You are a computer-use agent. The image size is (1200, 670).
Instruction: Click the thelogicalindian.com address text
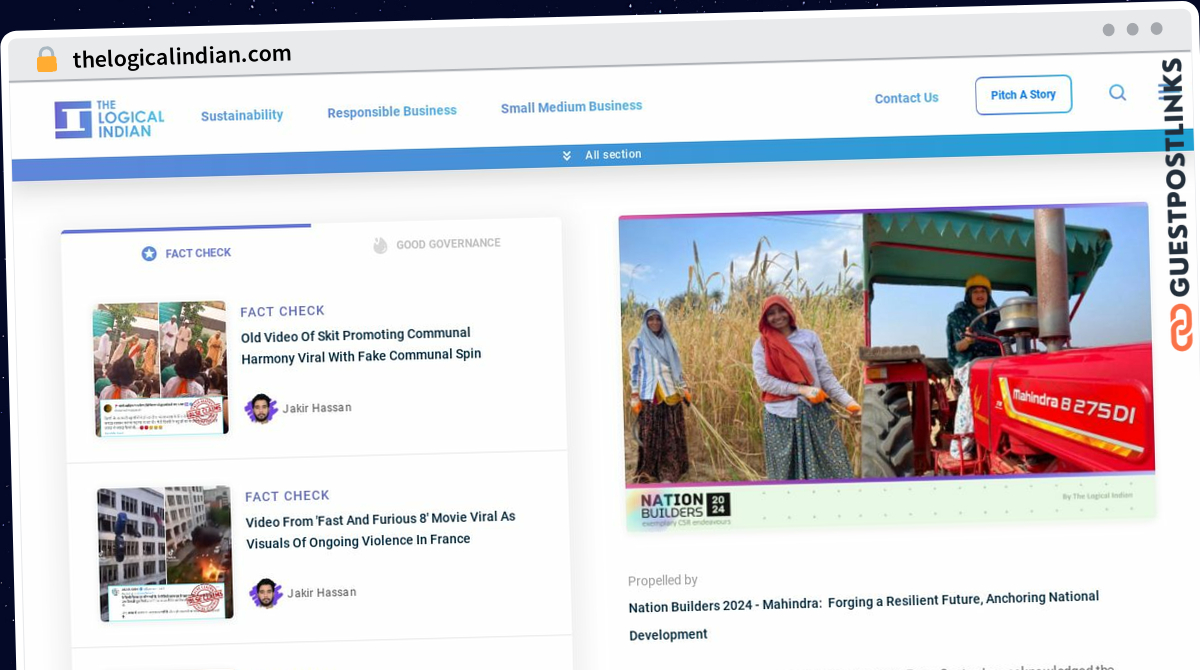pyautogui.click(x=182, y=56)
